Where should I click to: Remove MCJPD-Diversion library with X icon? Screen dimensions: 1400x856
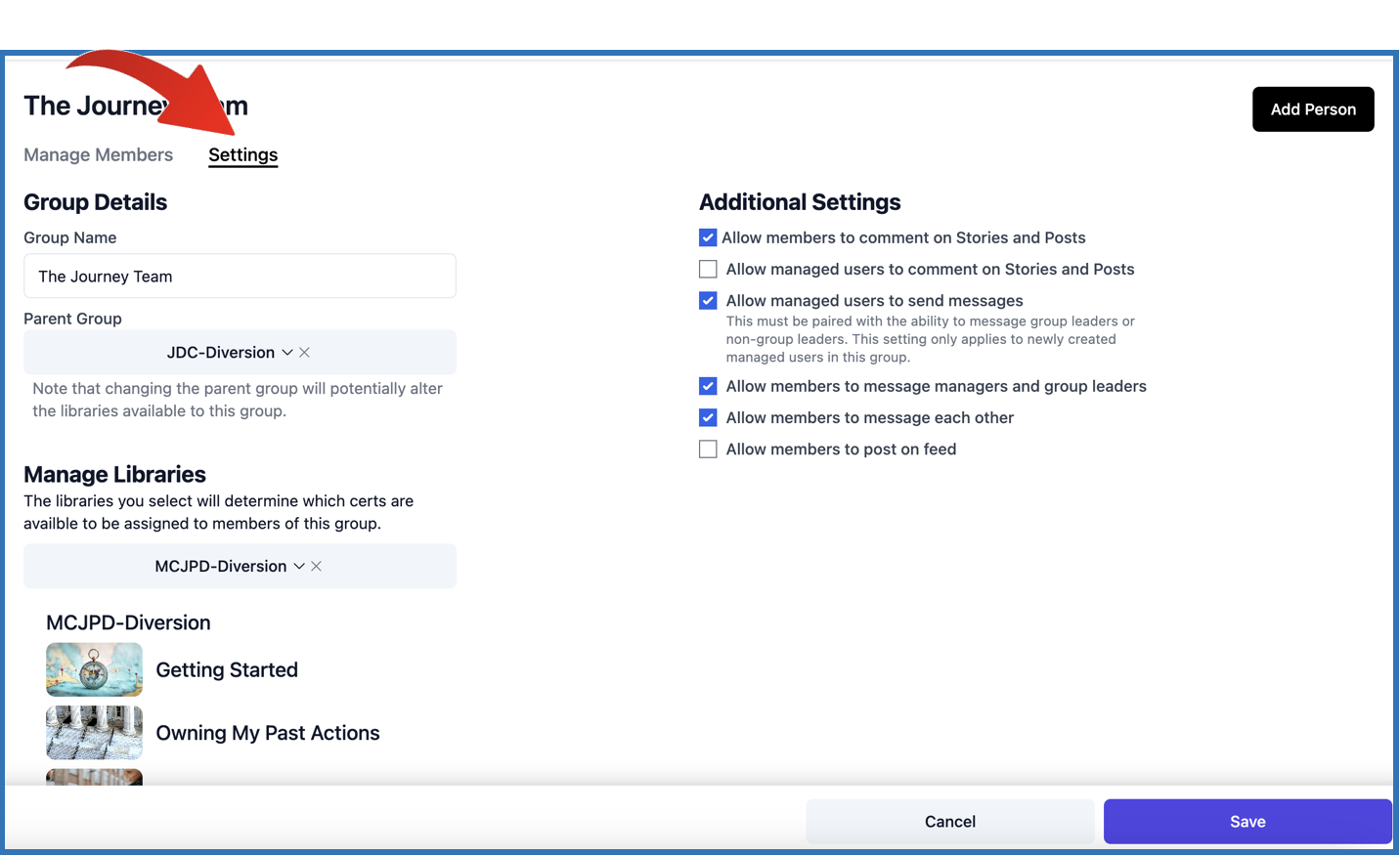click(x=317, y=567)
